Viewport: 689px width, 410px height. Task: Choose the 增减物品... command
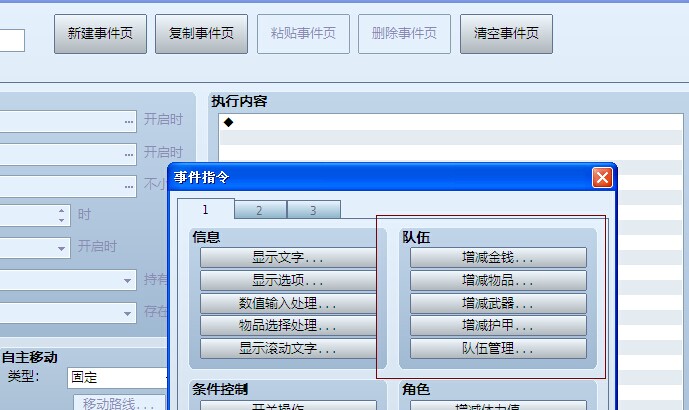click(x=498, y=280)
